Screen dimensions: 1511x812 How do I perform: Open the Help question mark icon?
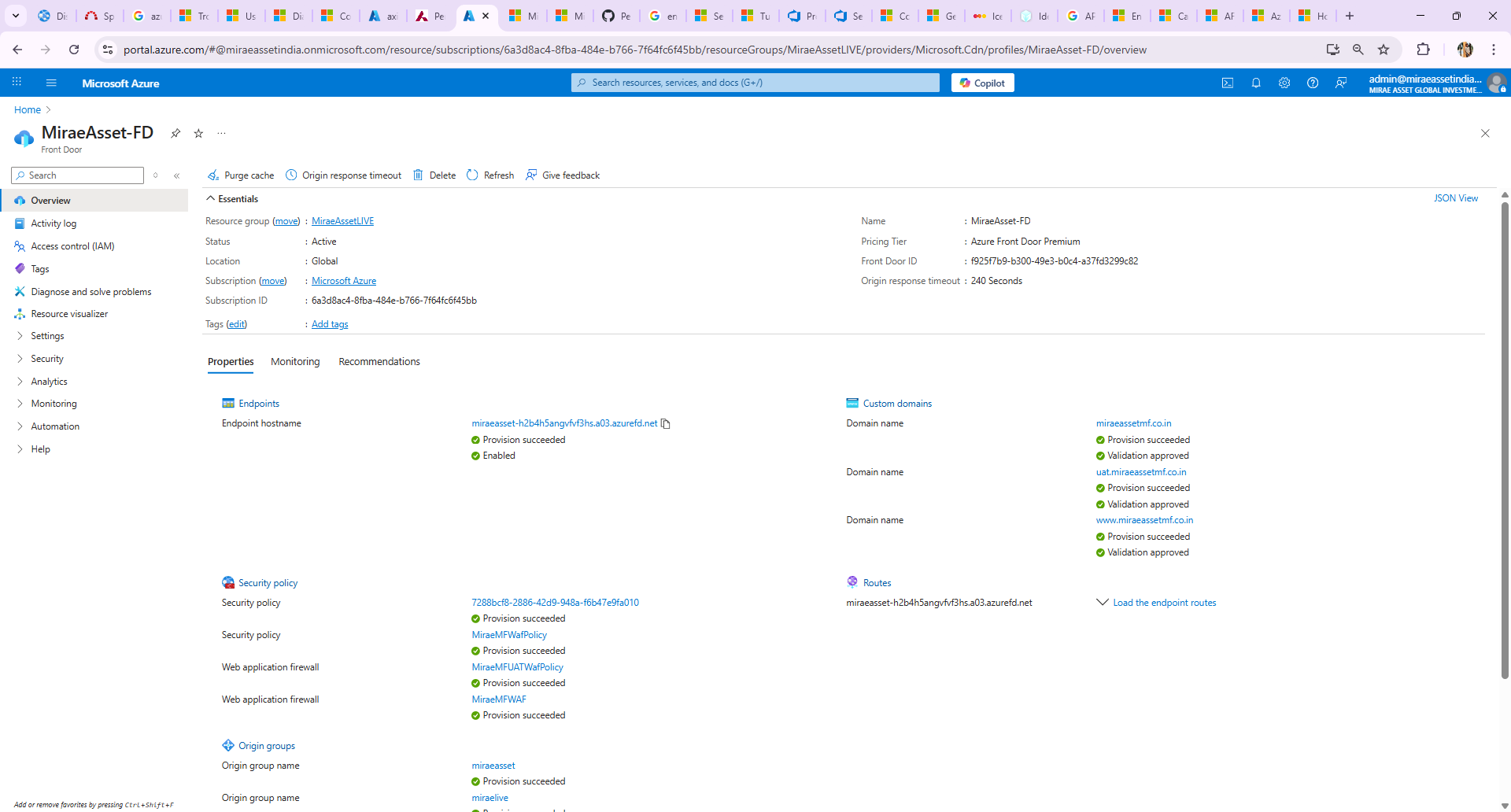tap(1313, 83)
